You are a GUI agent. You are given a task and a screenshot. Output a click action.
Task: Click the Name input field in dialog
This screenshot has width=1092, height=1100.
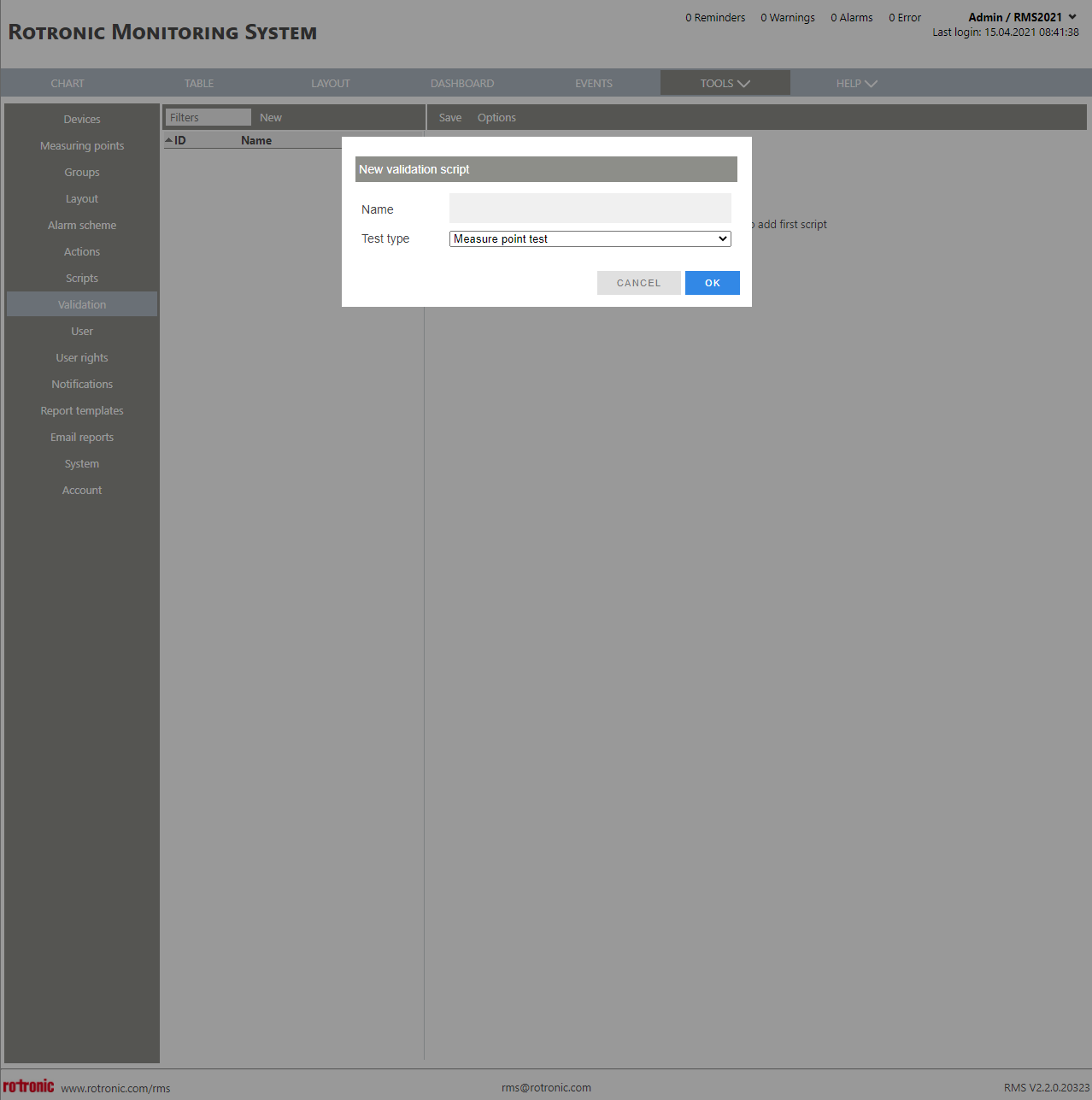point(590,209)
